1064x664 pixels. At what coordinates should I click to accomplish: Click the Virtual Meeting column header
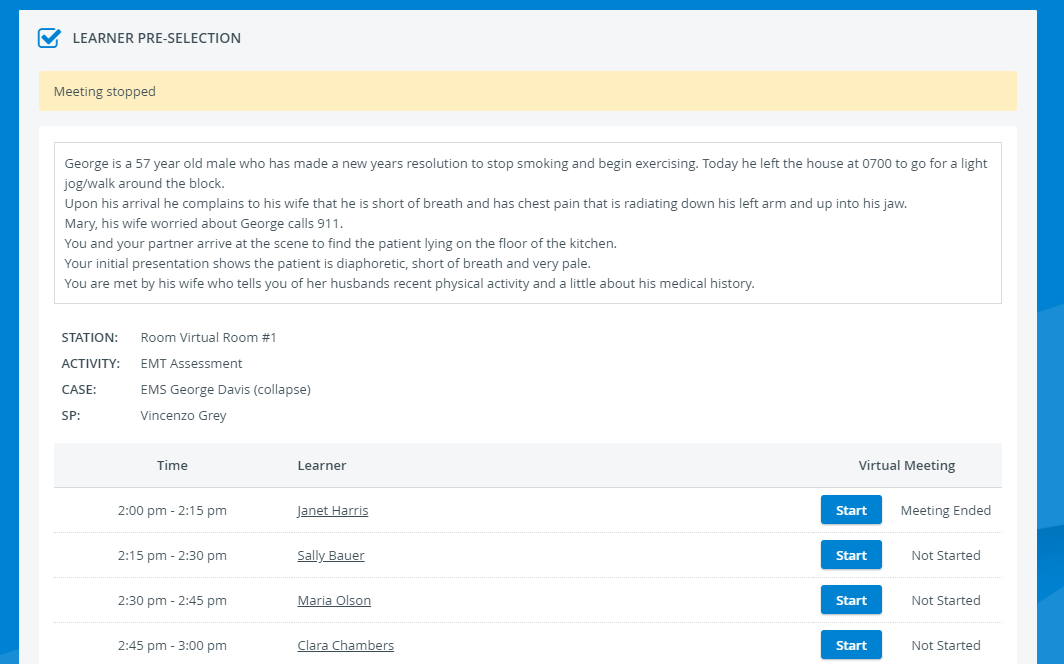pos(907,465)
